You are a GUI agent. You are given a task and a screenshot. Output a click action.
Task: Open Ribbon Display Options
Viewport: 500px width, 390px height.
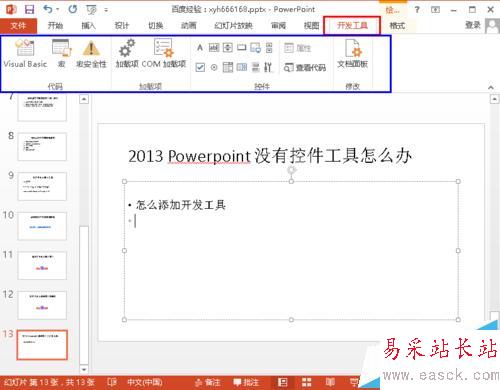coord(435,10)
